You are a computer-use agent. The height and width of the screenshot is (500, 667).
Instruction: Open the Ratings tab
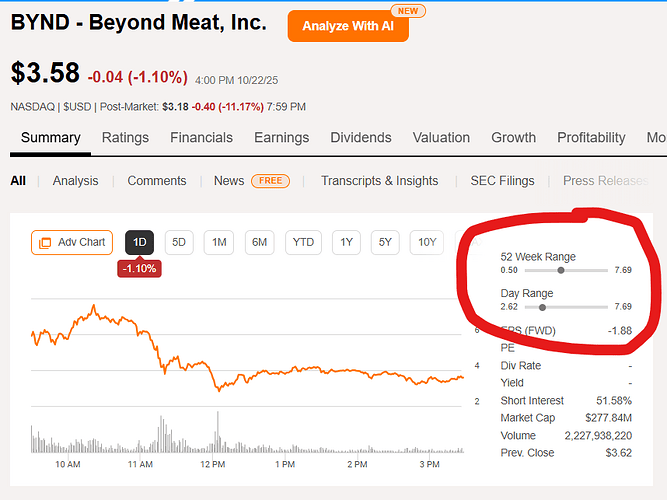coord(125,138)
